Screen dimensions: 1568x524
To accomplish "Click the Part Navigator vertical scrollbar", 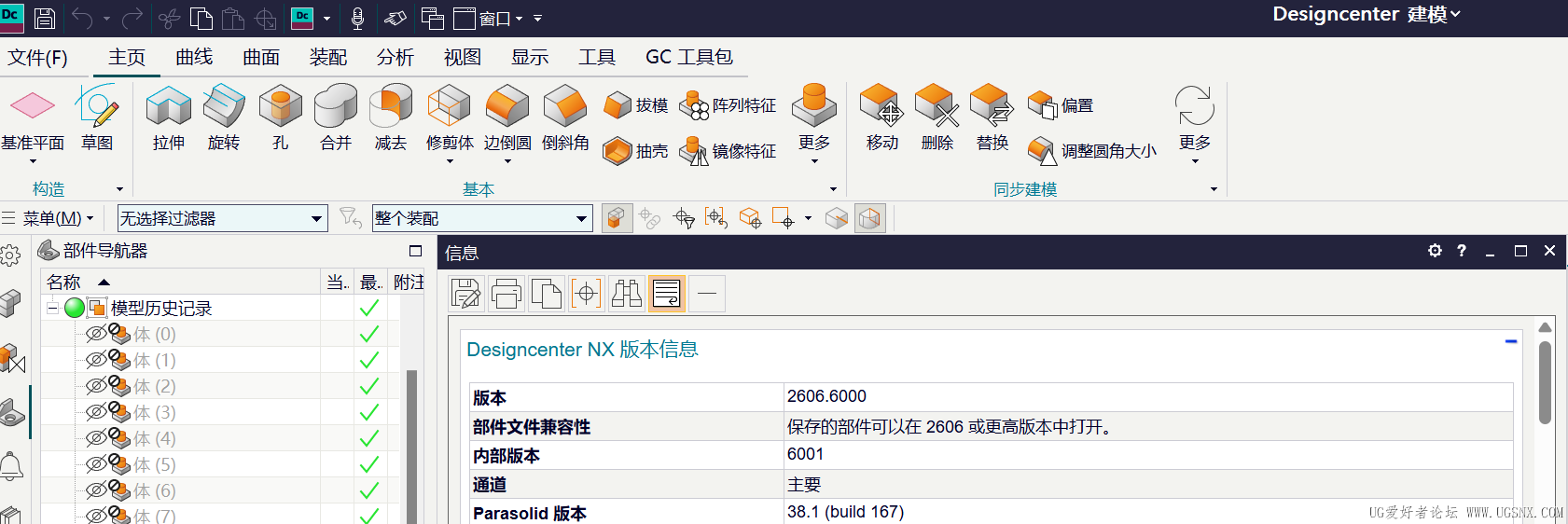I will point(411,446).
